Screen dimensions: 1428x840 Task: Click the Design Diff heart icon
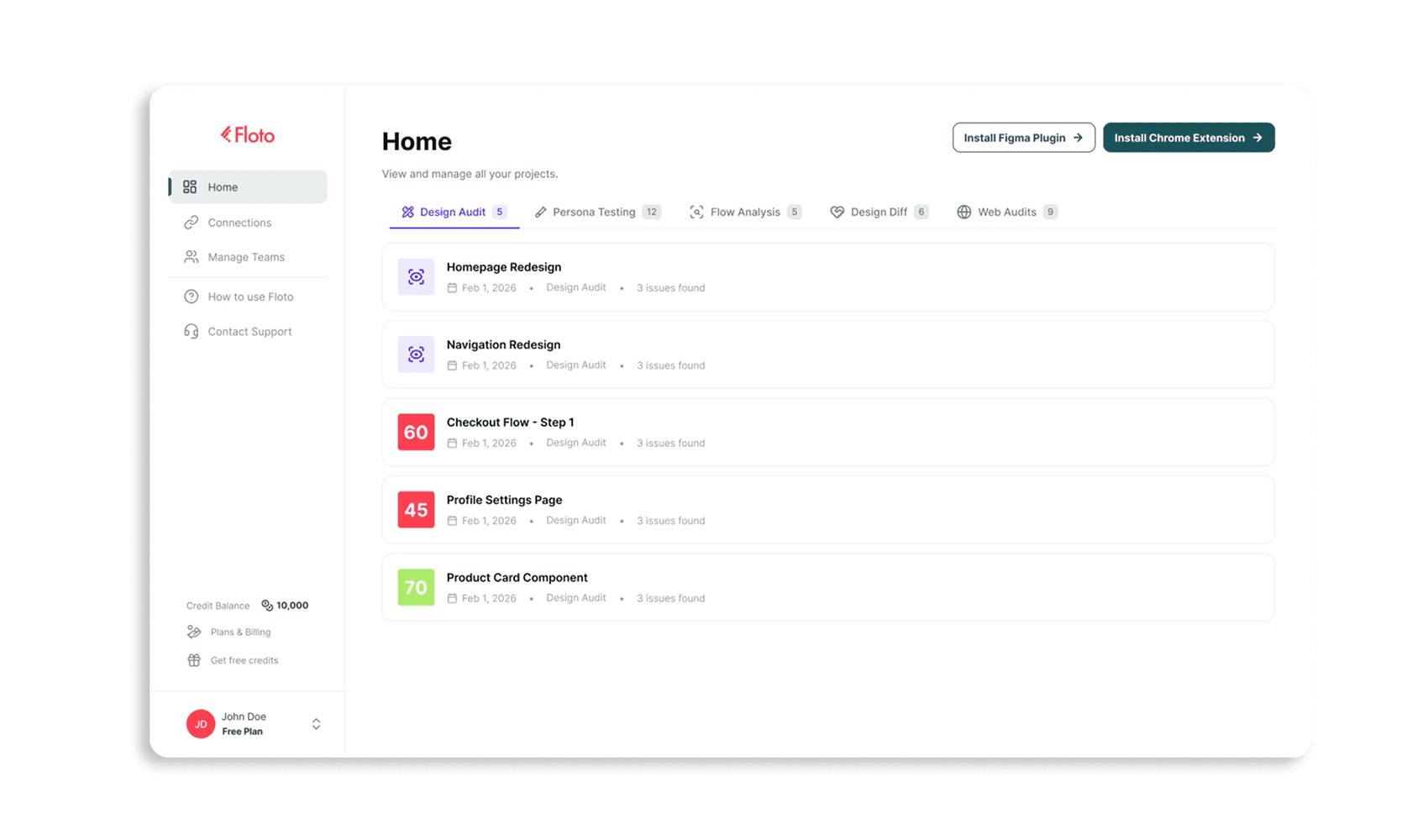[837, 212]
